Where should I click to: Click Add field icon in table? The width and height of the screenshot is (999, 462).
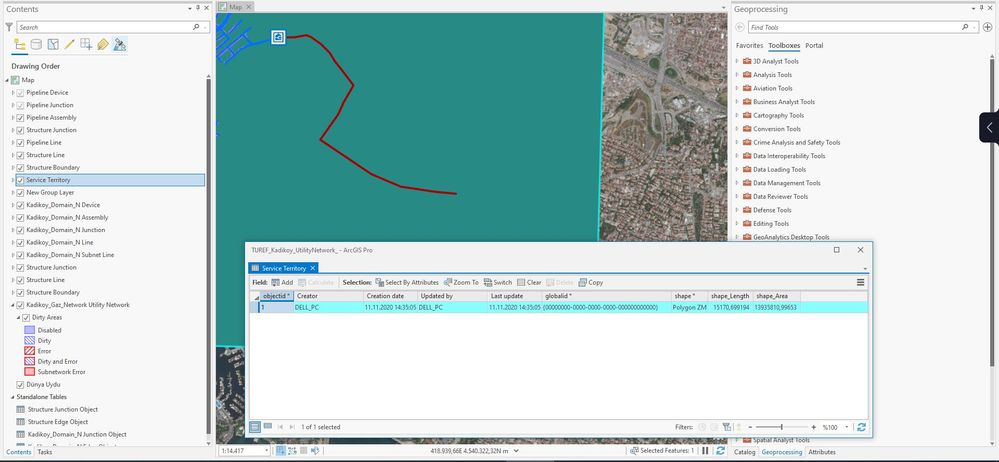[x=282, y=282]
